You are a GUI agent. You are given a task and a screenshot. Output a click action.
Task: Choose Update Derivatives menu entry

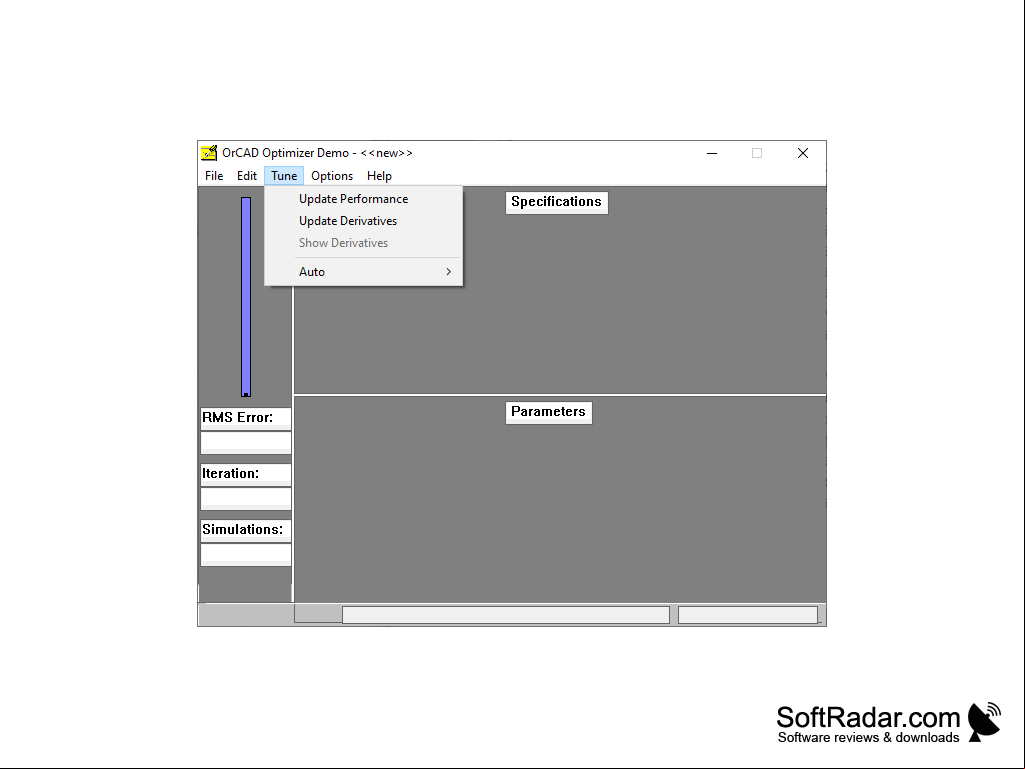coord(363,221)
